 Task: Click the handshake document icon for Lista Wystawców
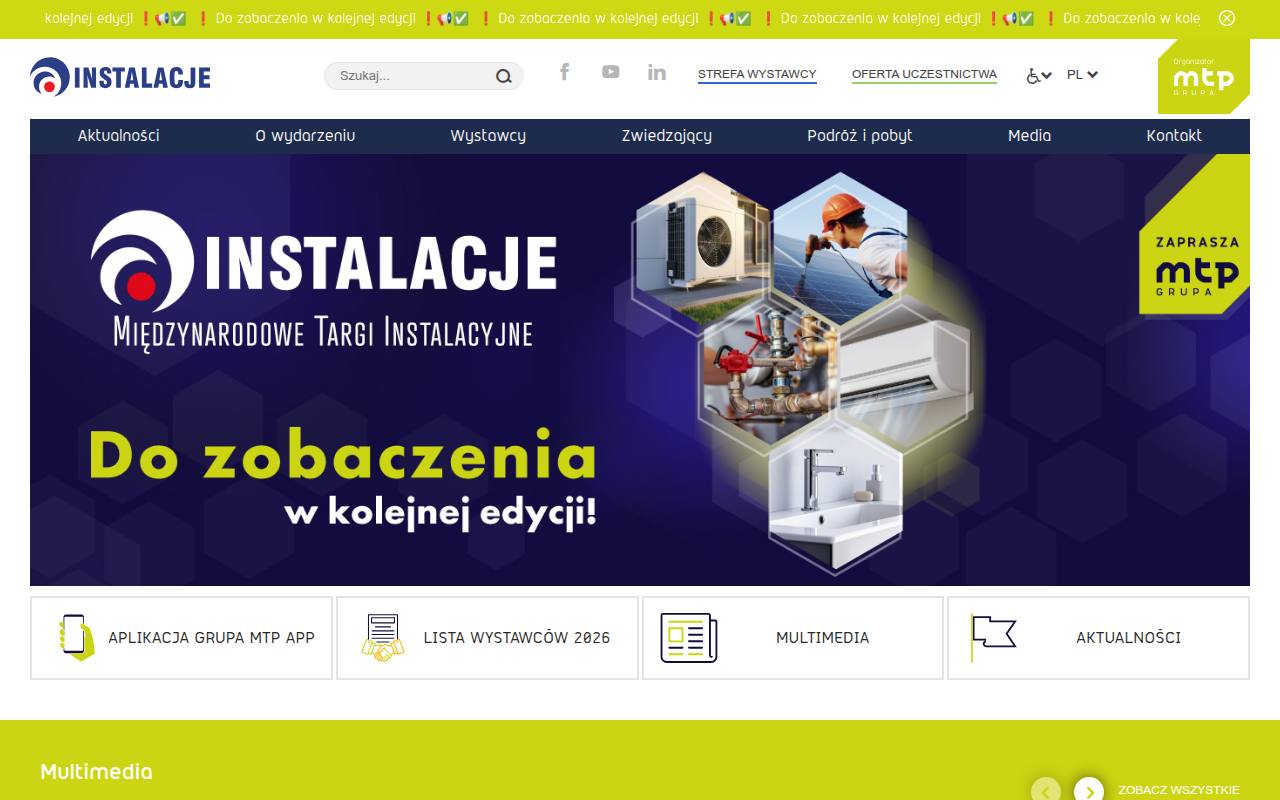tap(383, 638)
